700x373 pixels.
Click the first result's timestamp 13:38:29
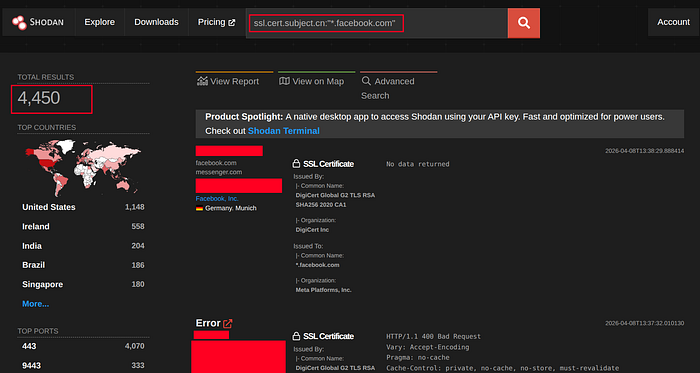tap(644, 151)
